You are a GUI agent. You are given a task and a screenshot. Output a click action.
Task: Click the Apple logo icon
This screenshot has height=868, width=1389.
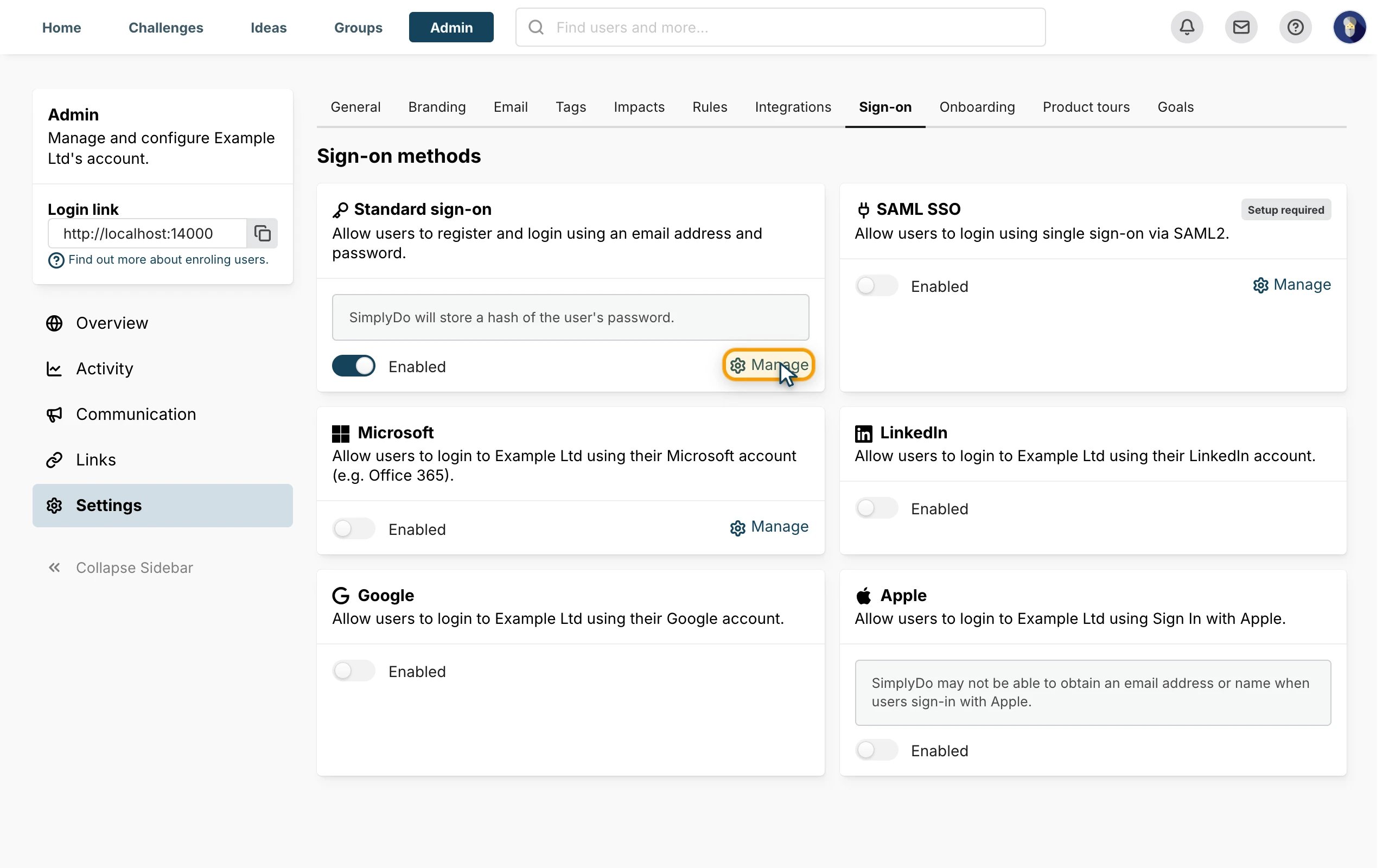[x=863, y=596]
